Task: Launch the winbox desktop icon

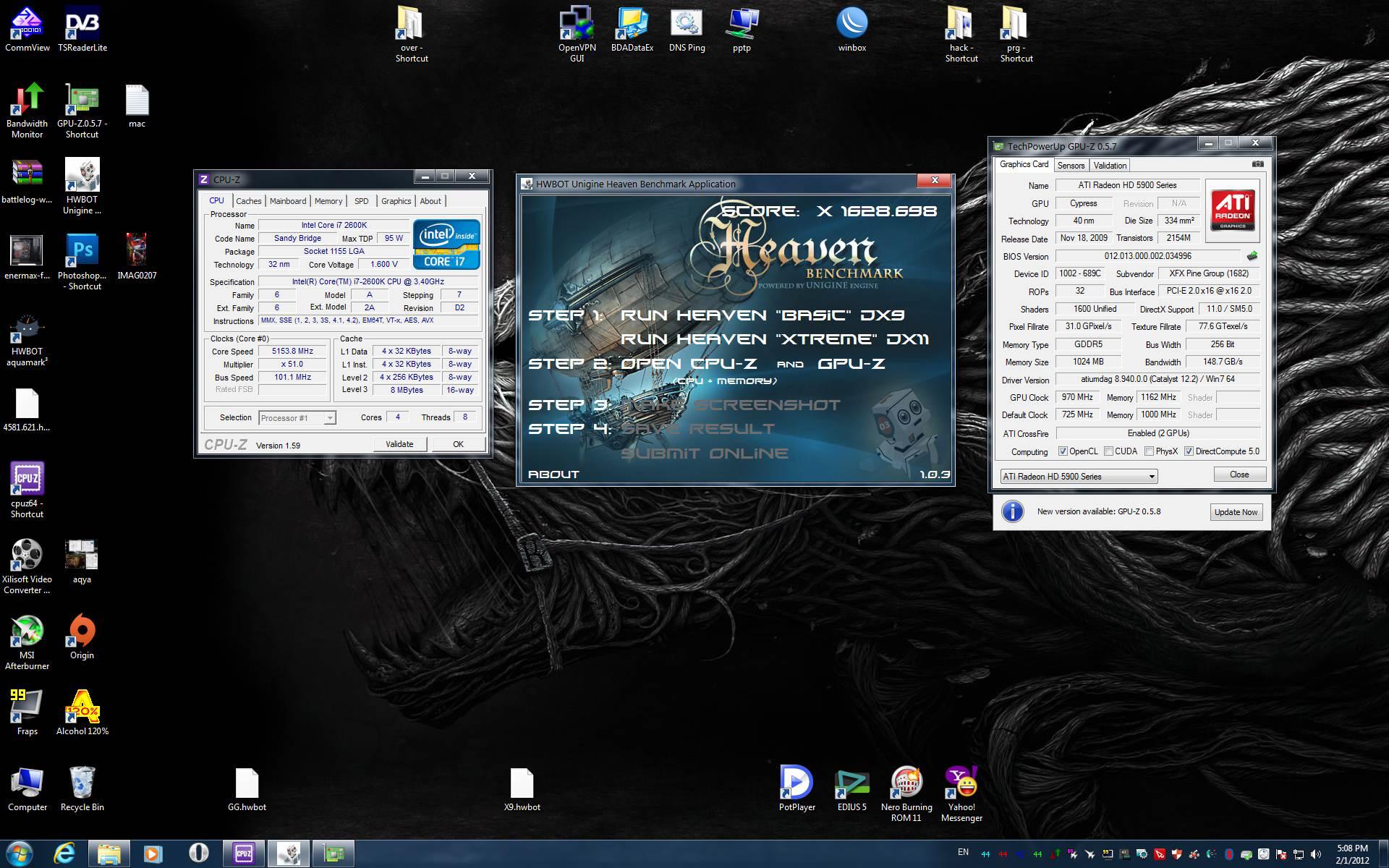Action: point(852,29)
